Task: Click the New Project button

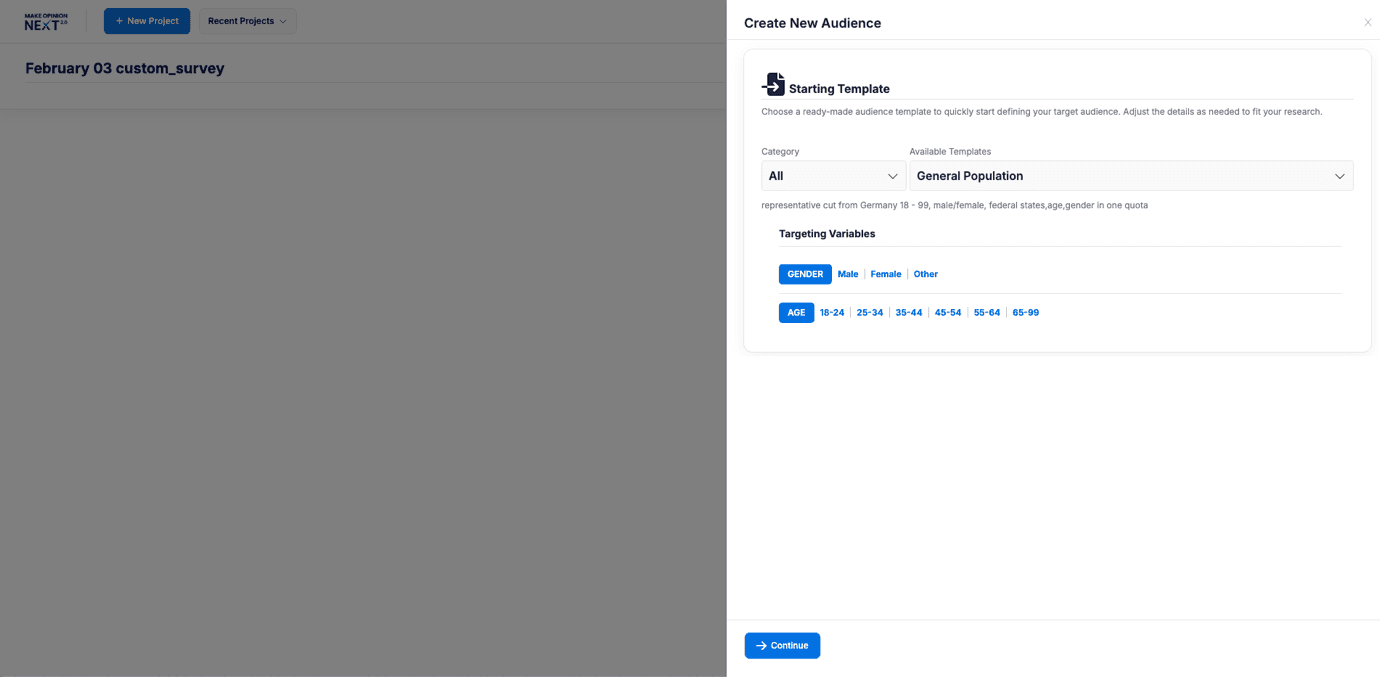Action: click(x=146, y=20)
